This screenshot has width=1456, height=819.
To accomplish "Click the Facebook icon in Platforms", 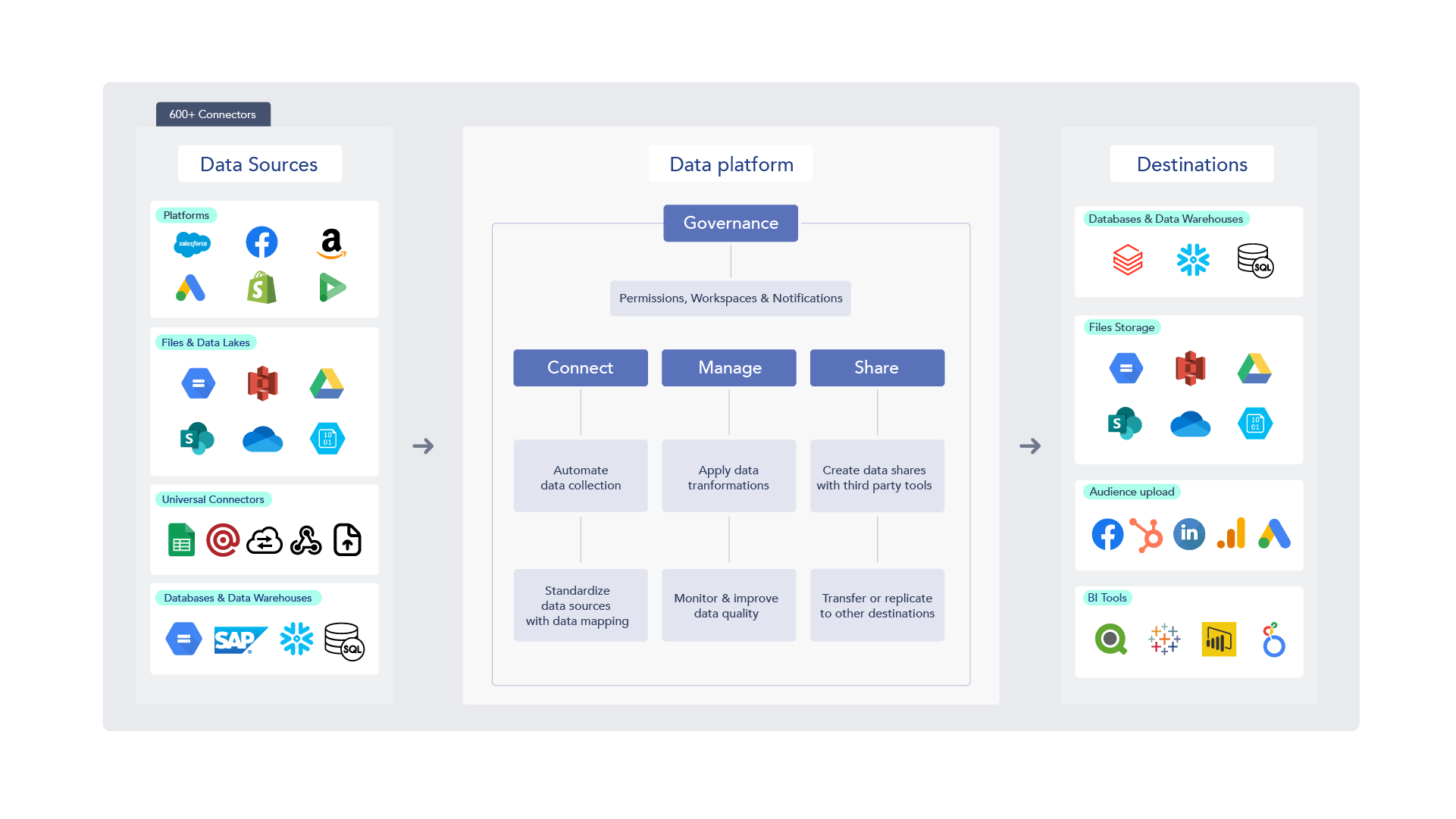I will (261, 242).
